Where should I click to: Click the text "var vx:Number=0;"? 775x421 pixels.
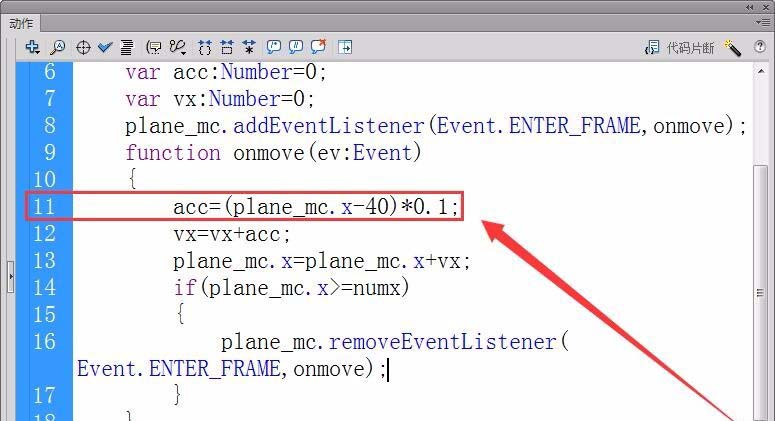pos(220,99)
